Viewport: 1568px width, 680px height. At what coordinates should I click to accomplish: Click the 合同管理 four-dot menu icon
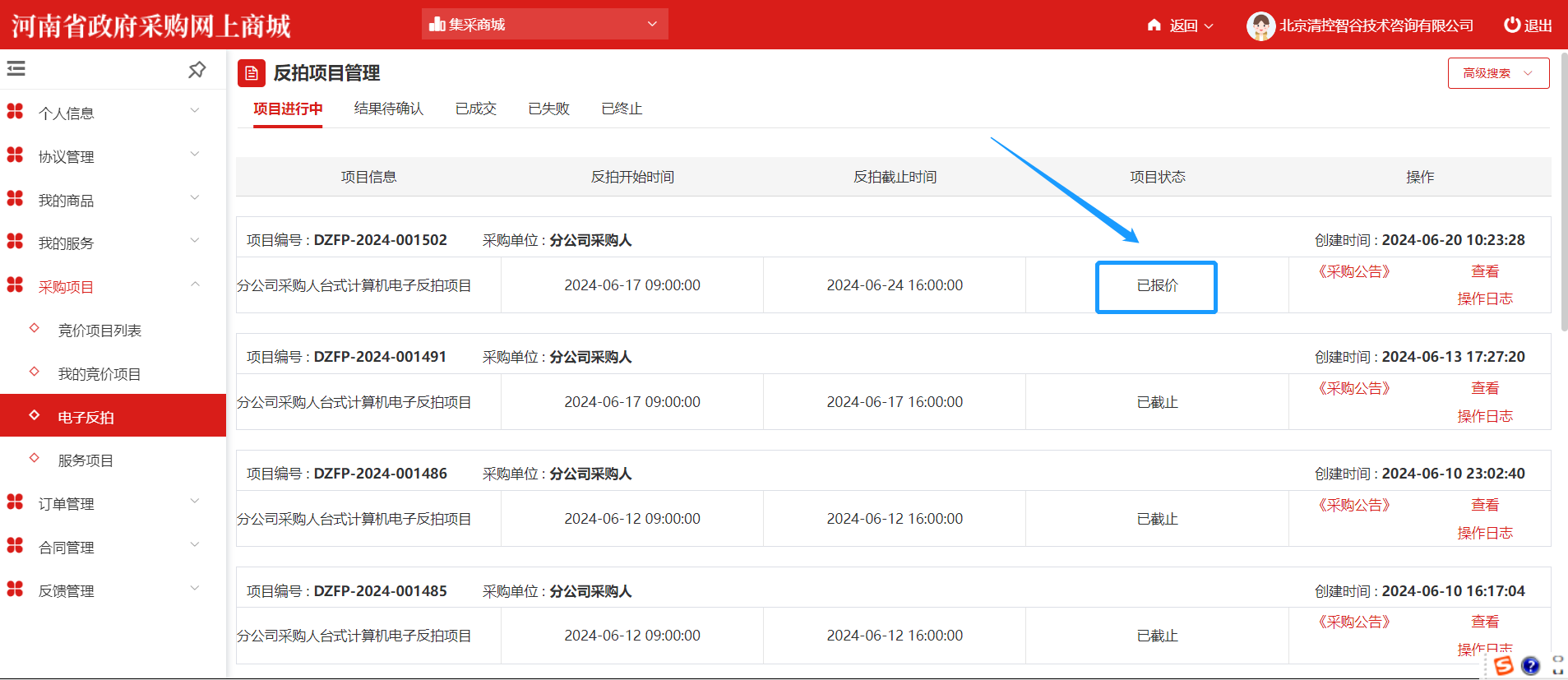pyautogui.click(x=15, y=545)
